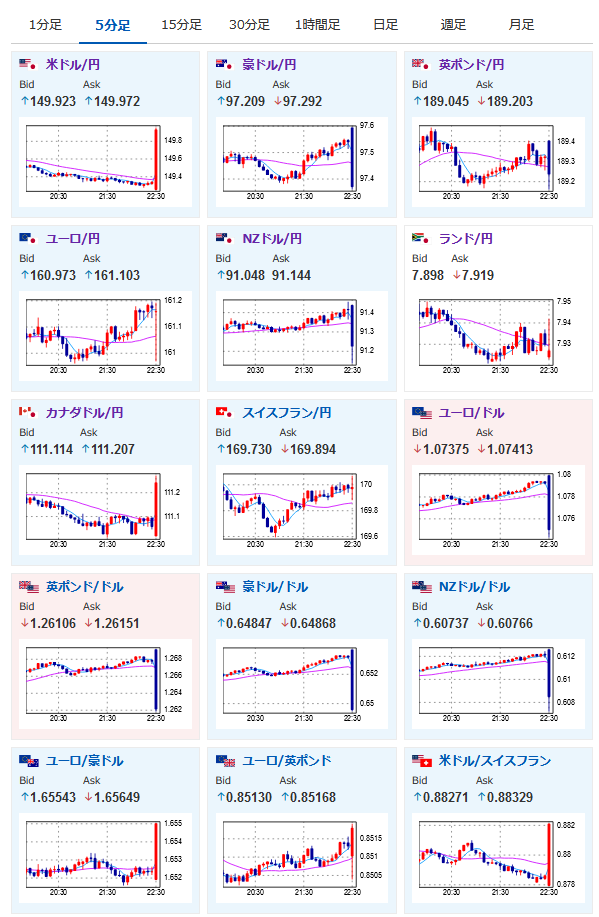Viewport: 599px width, 917px height.
Task: Select the 月足 monthly tab
Action: click(x=521, y=25)
